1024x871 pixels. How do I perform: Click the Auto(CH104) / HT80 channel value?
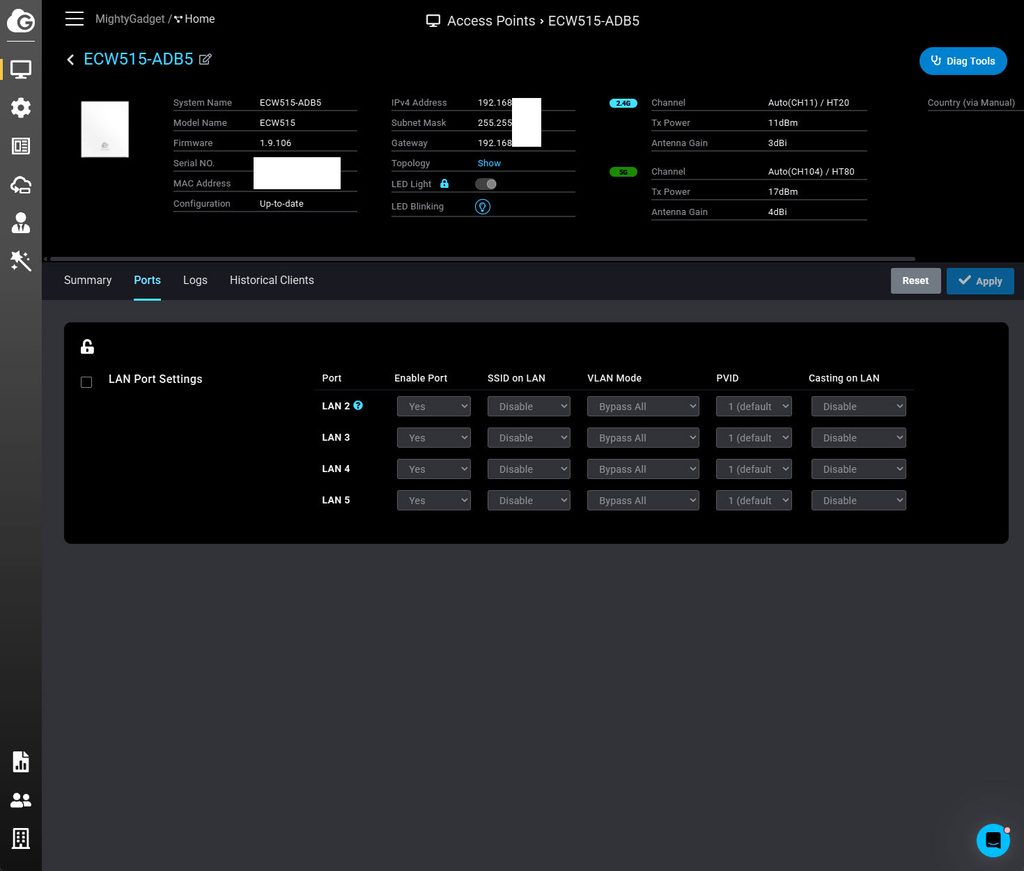click(x=811, y=172)
